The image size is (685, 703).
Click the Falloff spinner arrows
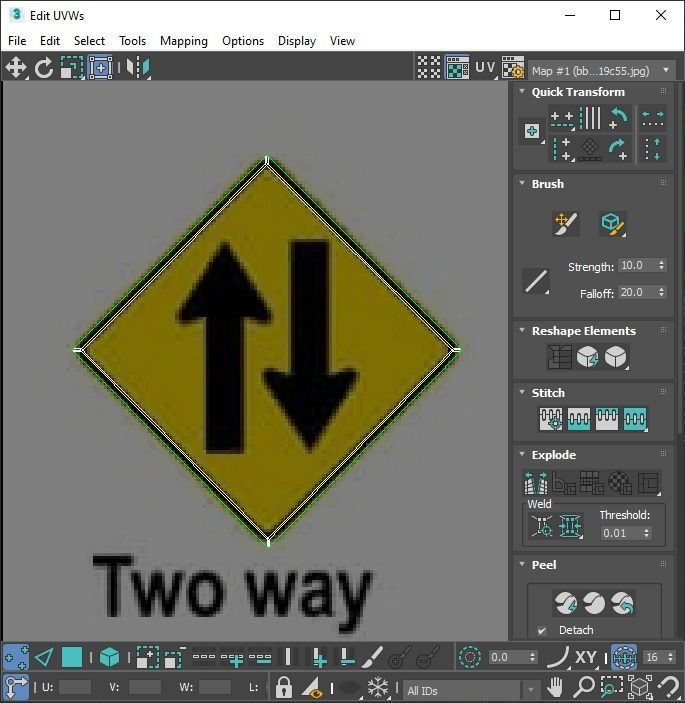(662, 292)
